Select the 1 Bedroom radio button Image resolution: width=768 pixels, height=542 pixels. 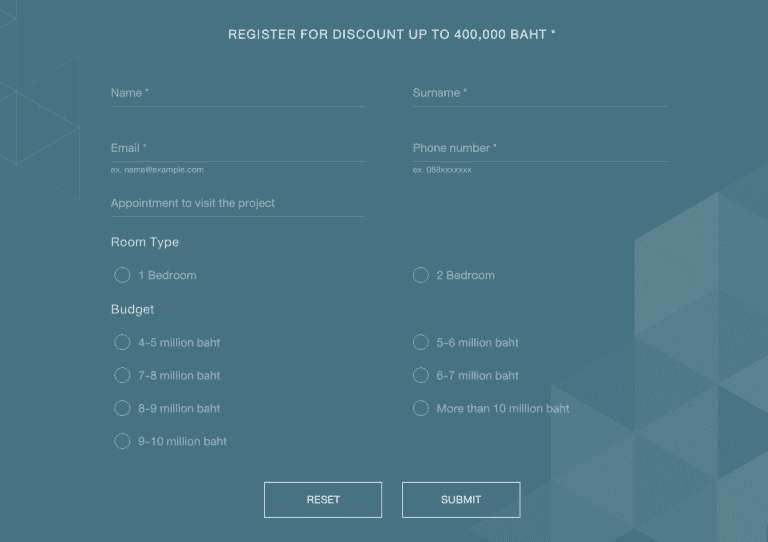pos(122,275)
